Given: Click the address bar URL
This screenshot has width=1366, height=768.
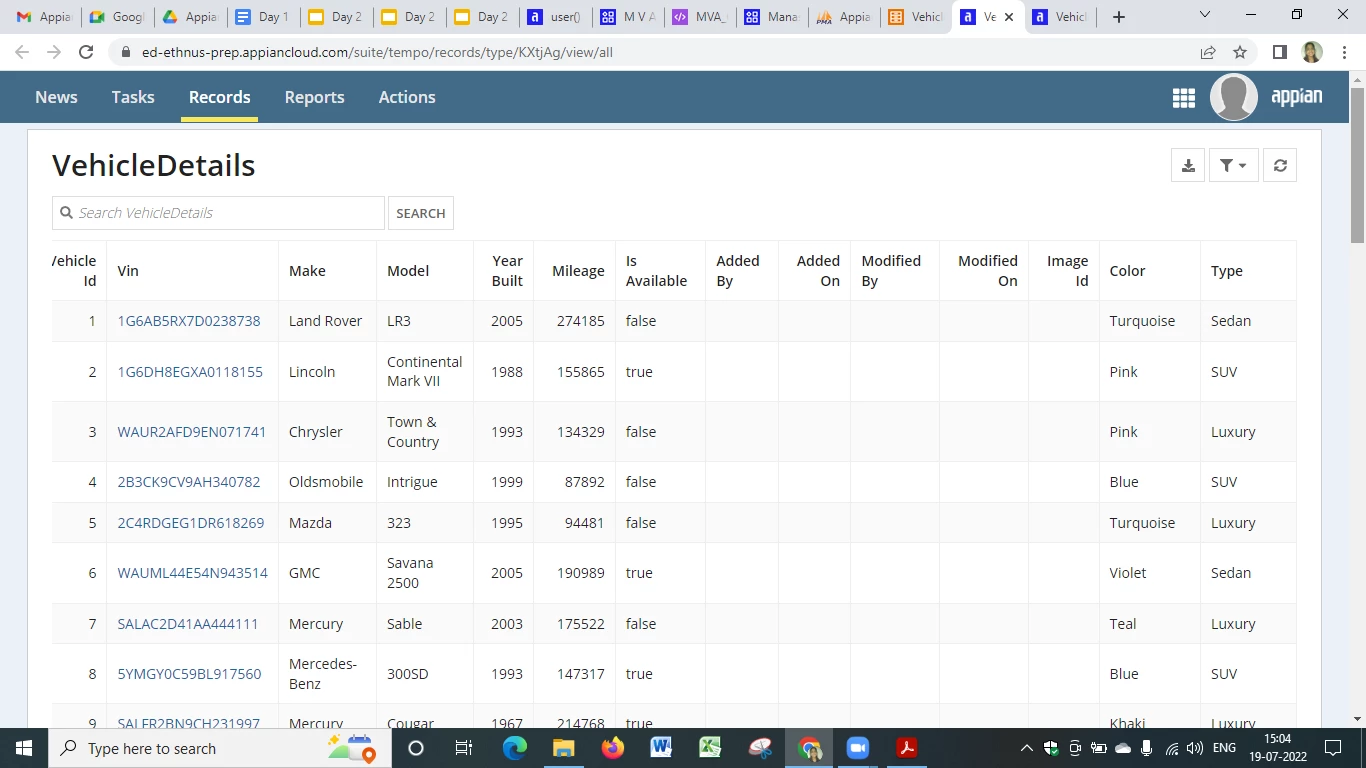Looking at the screenshot, I should 377,52.
